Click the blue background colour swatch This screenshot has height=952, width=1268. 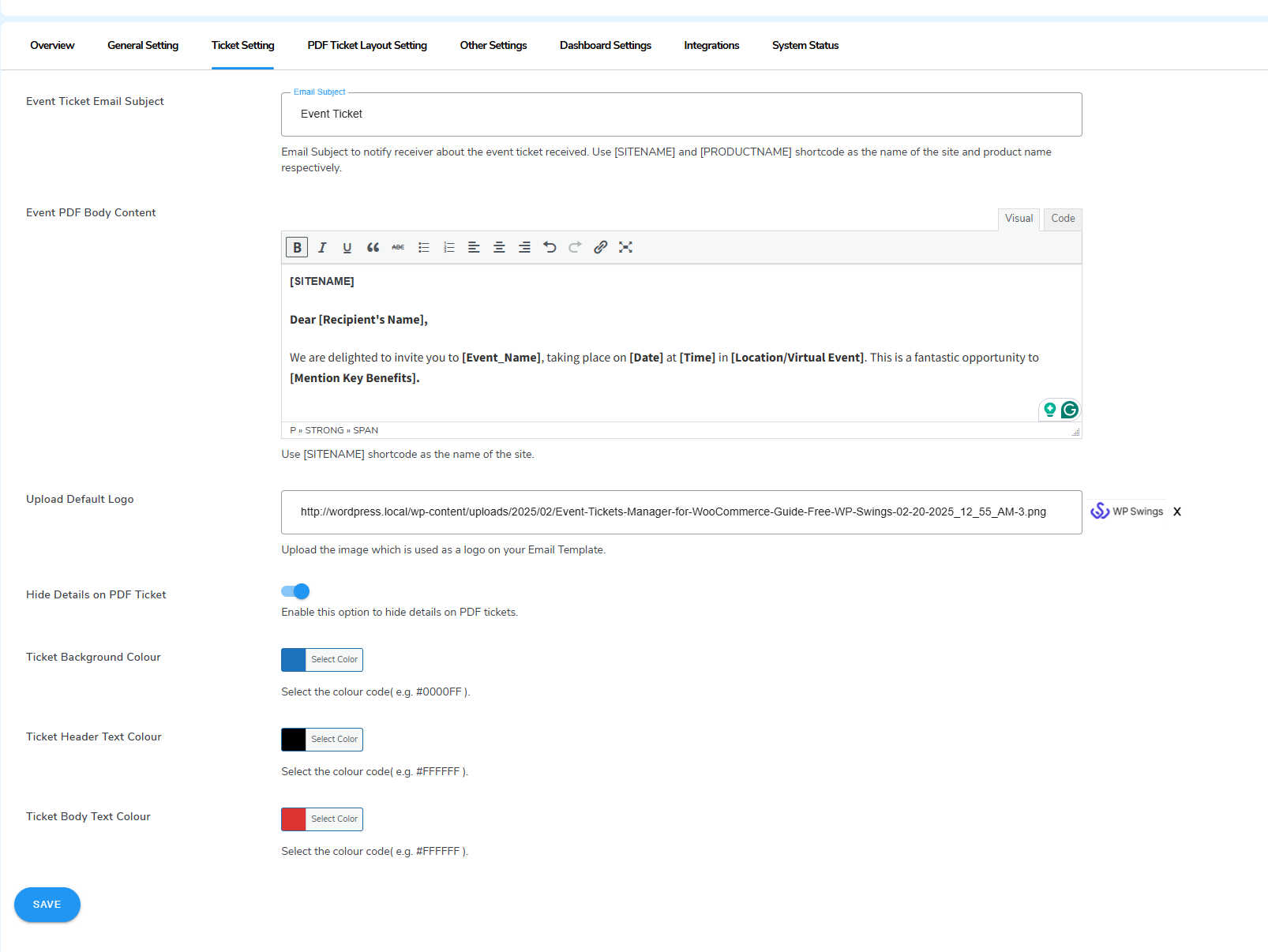294,660
